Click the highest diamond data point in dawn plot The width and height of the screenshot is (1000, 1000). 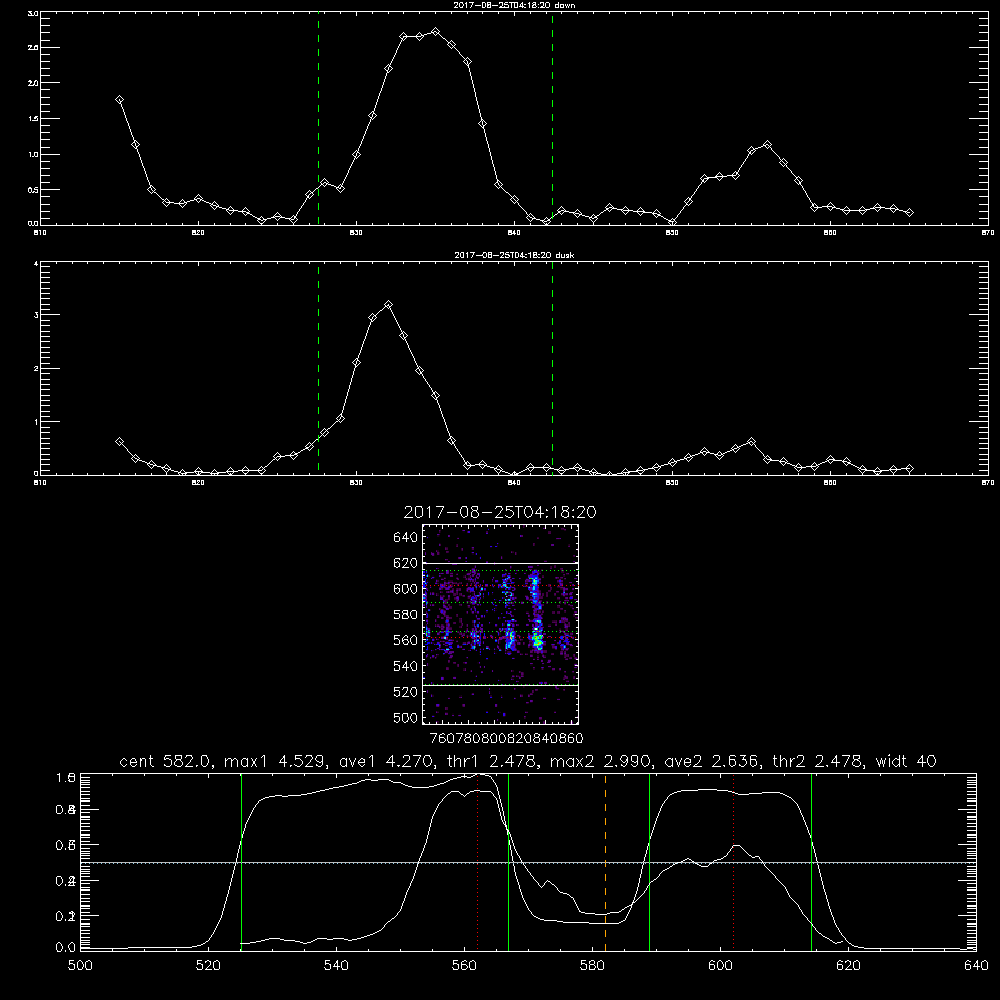point(436,31)
